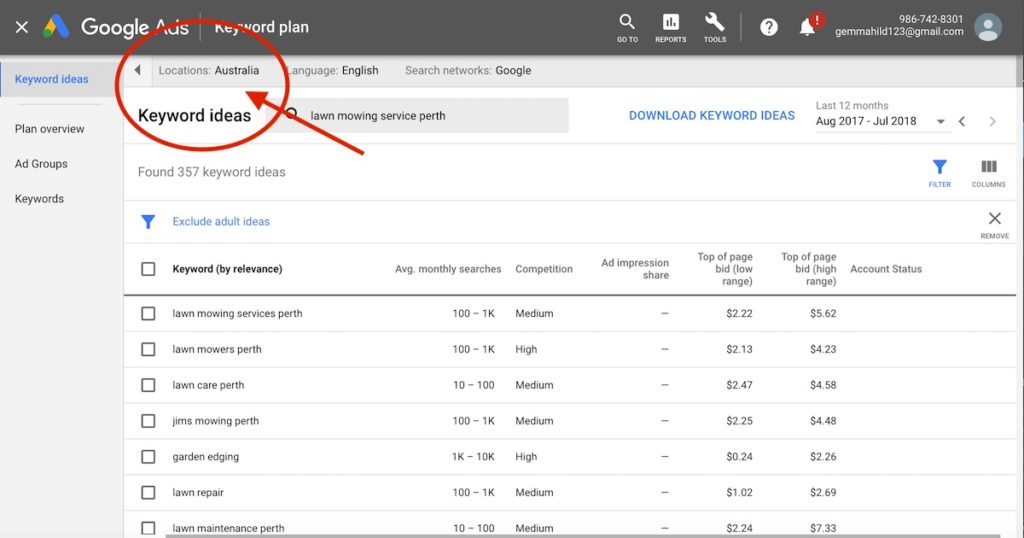
Task: Check lawn mowers perth row
Action: (x=148, y=349)
